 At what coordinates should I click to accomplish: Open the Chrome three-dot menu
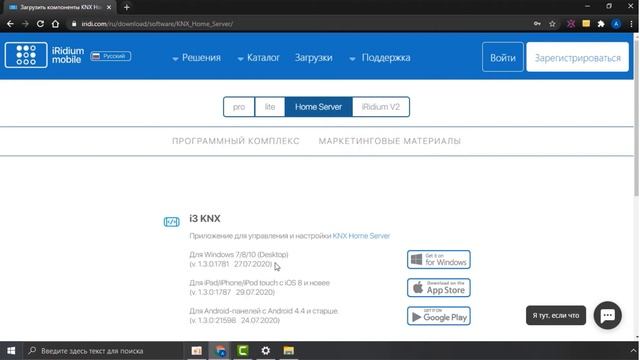(x=631, y=24)
